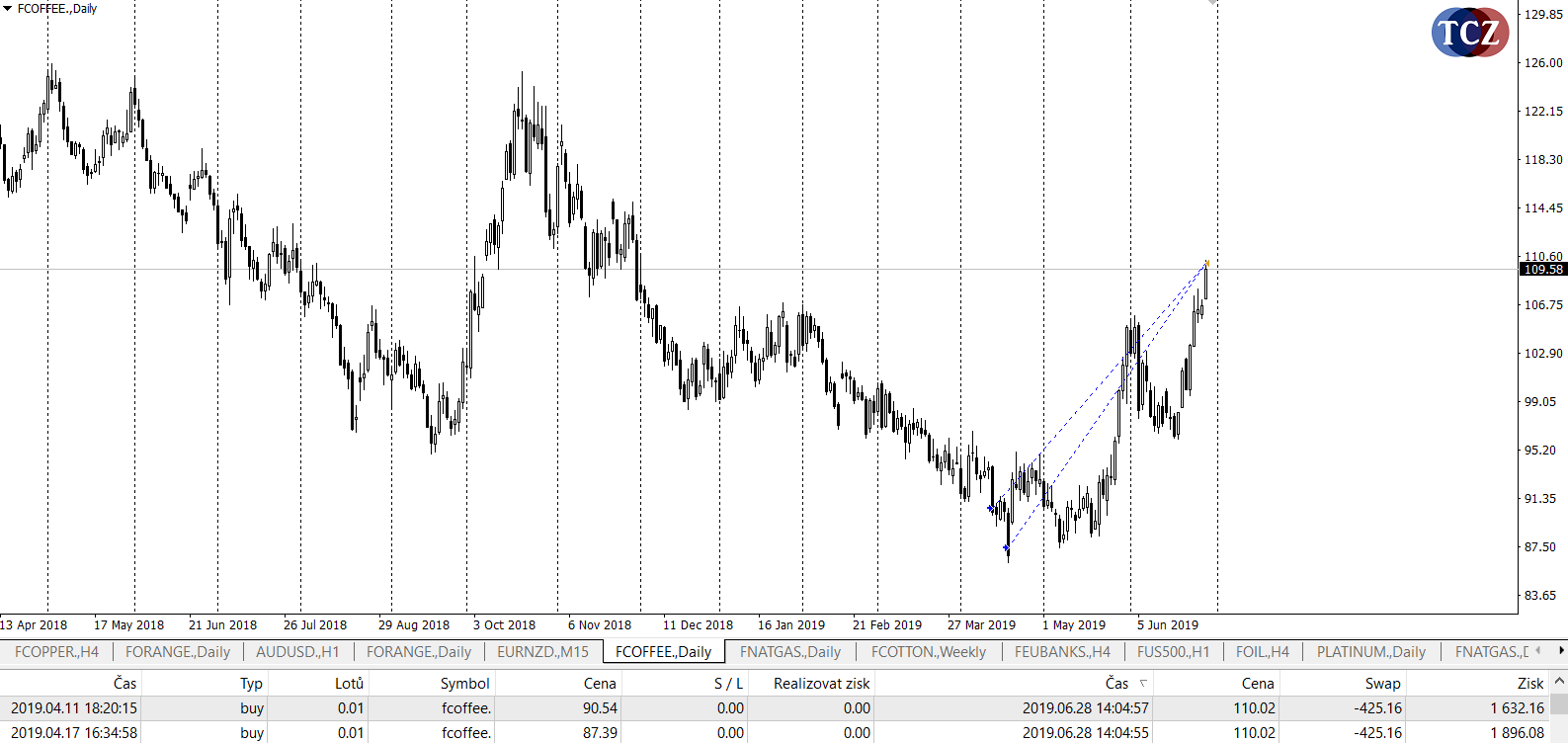
Task: Click the sort arrow beside the second Čas header
Action: [x=1143, y=683]
